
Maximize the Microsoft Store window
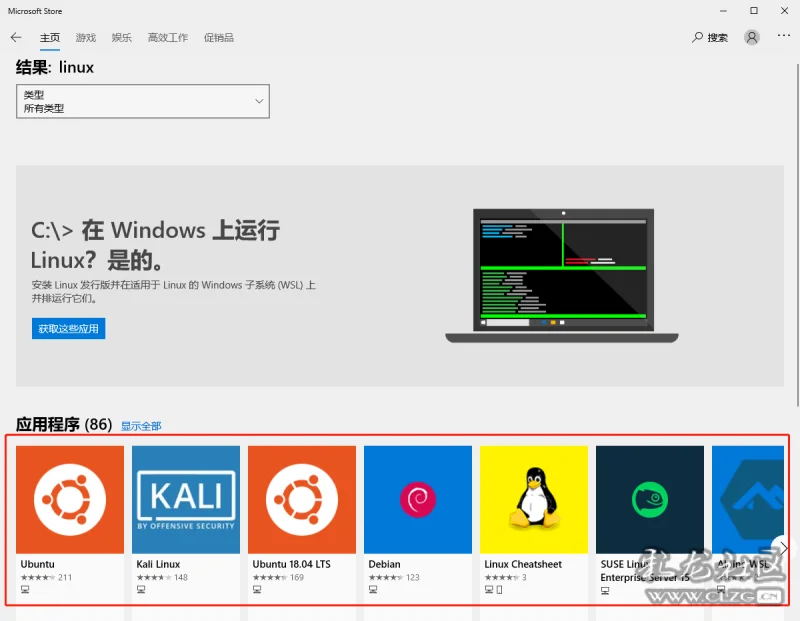pyautogui.click(x=754, y=11)
